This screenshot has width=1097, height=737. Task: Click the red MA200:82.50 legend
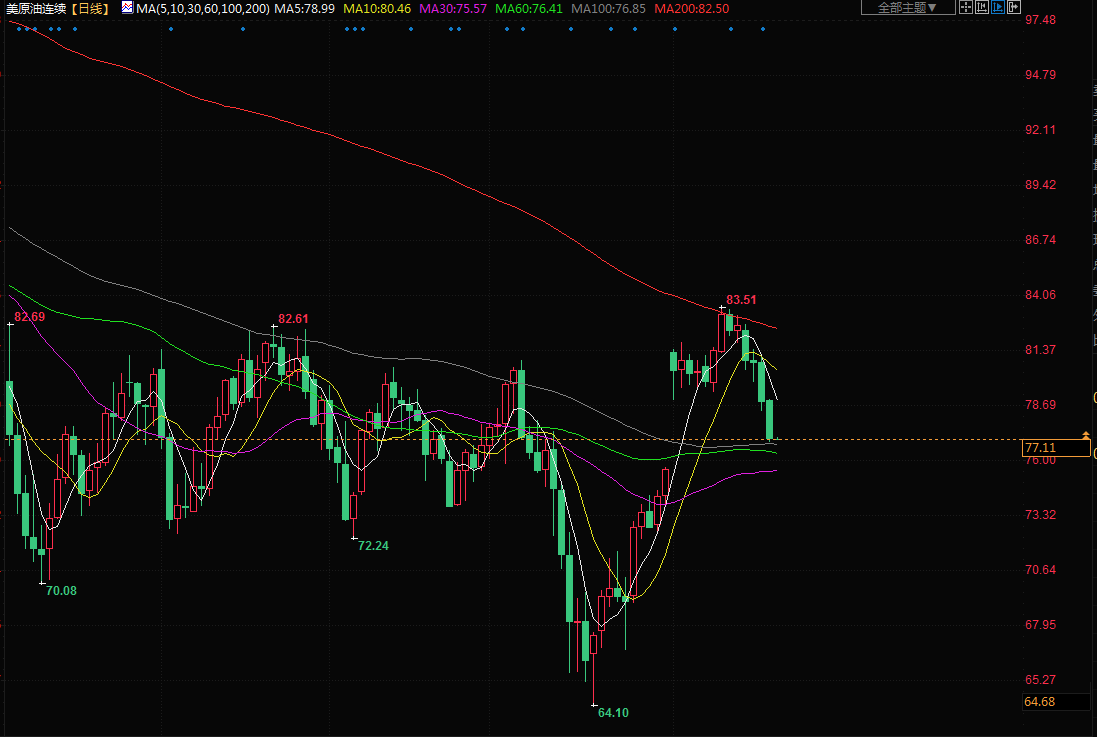click(691, 8)
